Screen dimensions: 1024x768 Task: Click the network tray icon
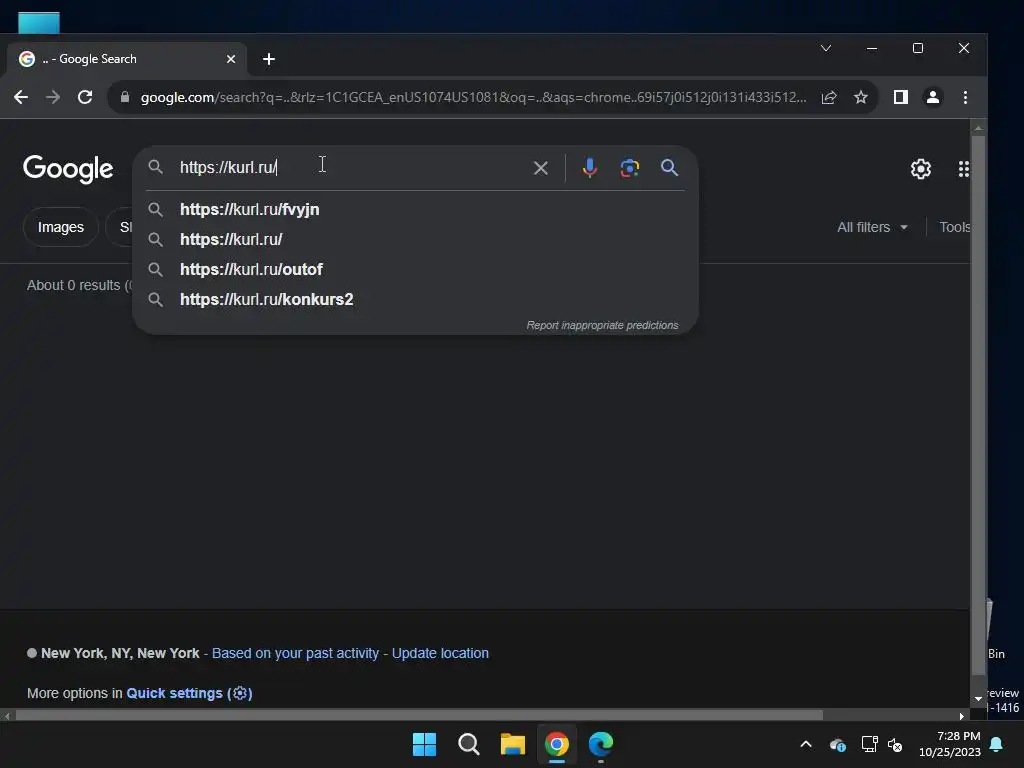click(869, 744)
